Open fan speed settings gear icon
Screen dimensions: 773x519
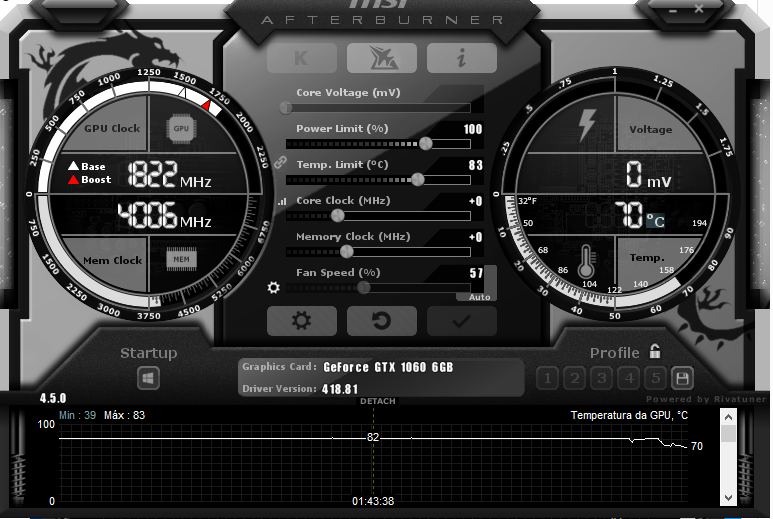click(x=274, y=287)
